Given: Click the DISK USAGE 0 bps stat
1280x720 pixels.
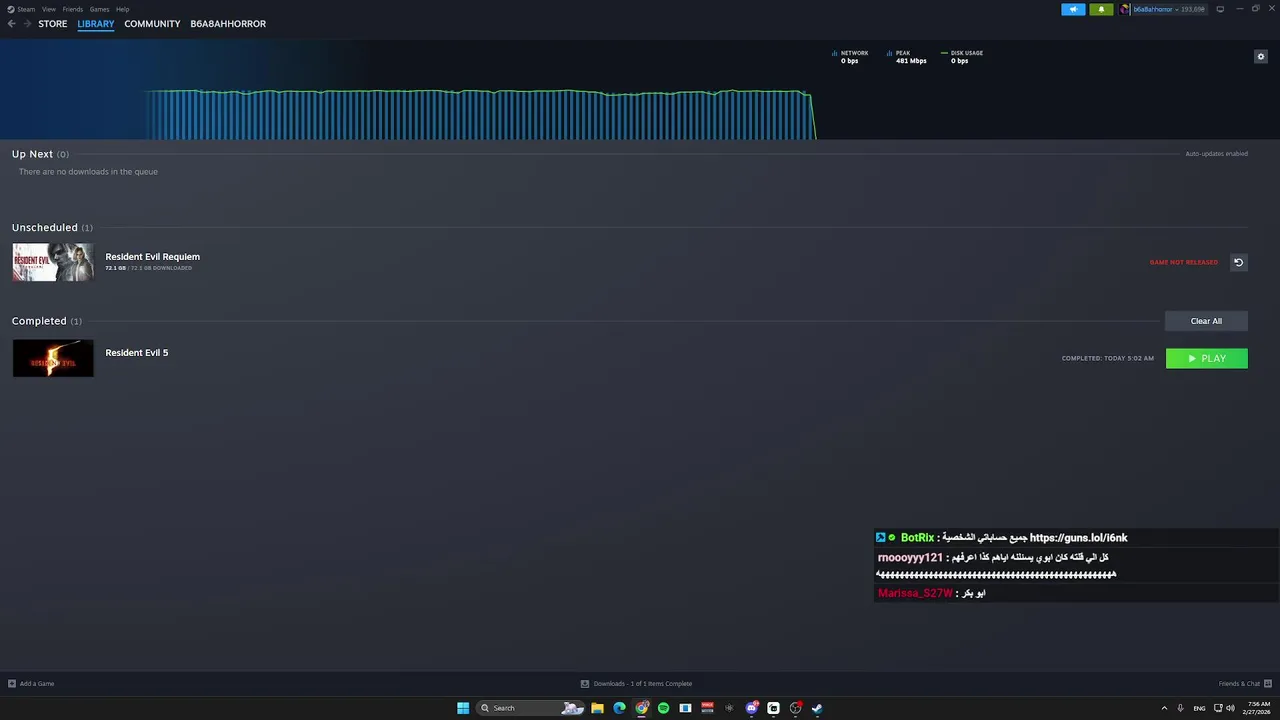Looking at the screenshot, I should [x=962, y=57].
